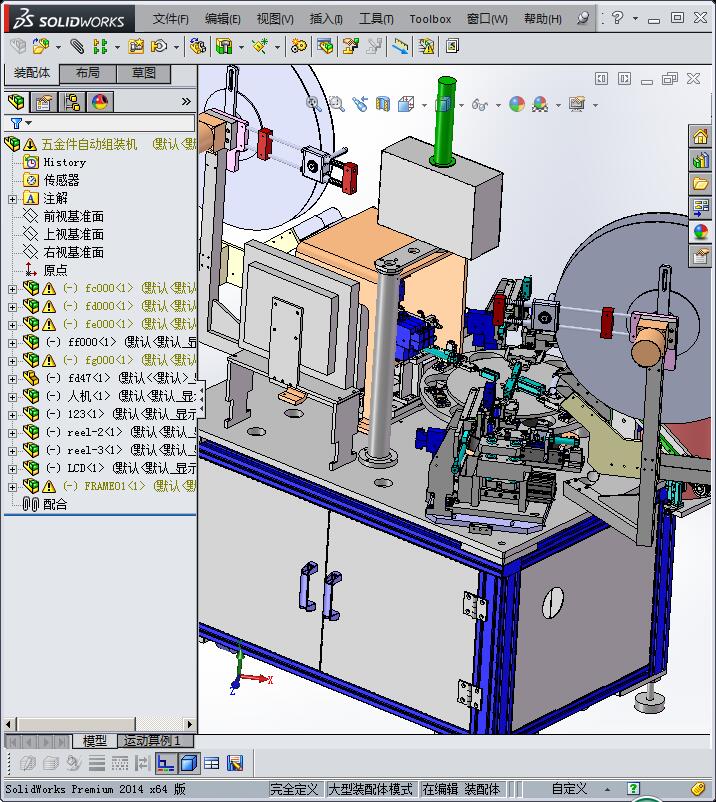The height and width of the screenshot is (802, 716).
Task: Open the 编辑(E) menu
Action: [222, 19]
